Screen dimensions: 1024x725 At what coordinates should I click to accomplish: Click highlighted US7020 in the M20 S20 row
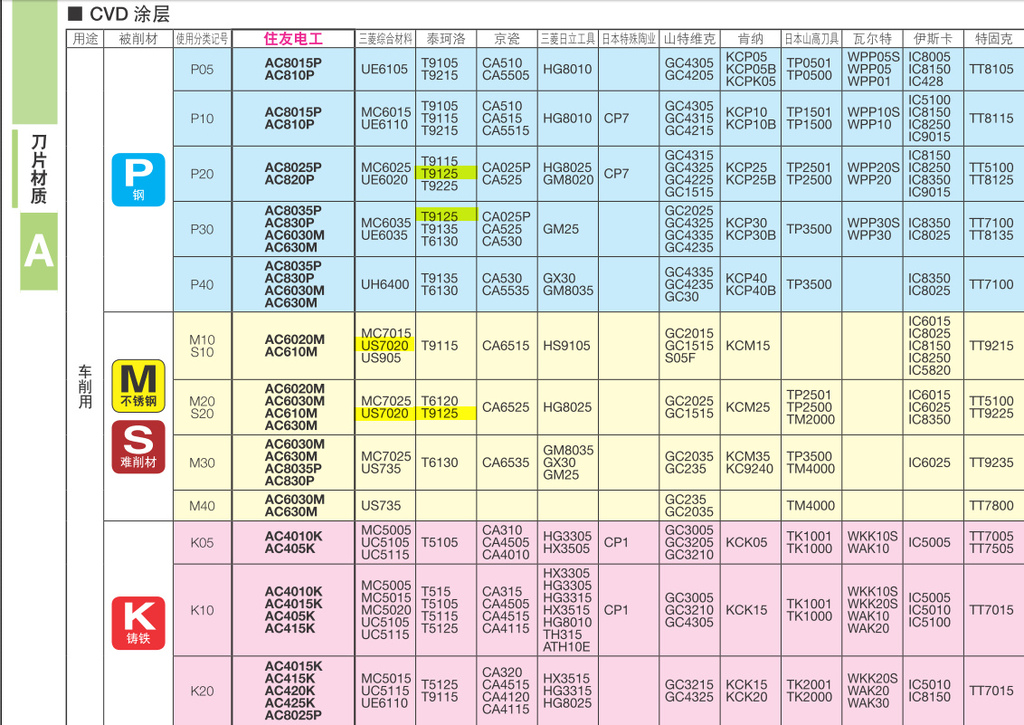click(x=385, y=413)
